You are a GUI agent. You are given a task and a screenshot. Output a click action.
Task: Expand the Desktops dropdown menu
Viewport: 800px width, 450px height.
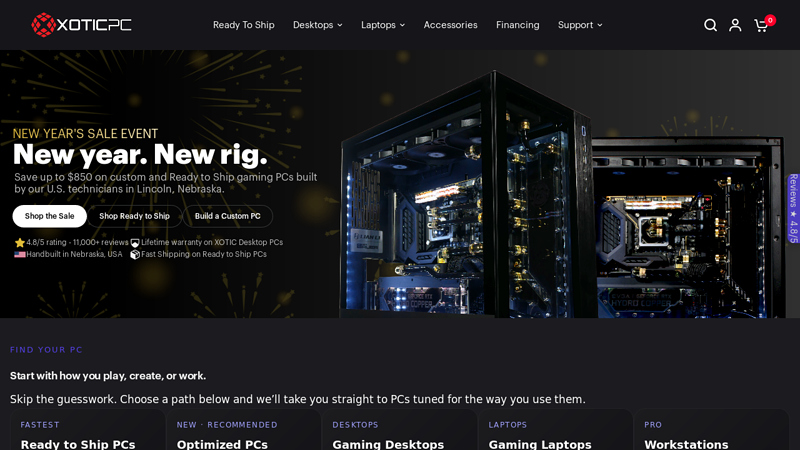pyautogui.click(x=317, y=25)
